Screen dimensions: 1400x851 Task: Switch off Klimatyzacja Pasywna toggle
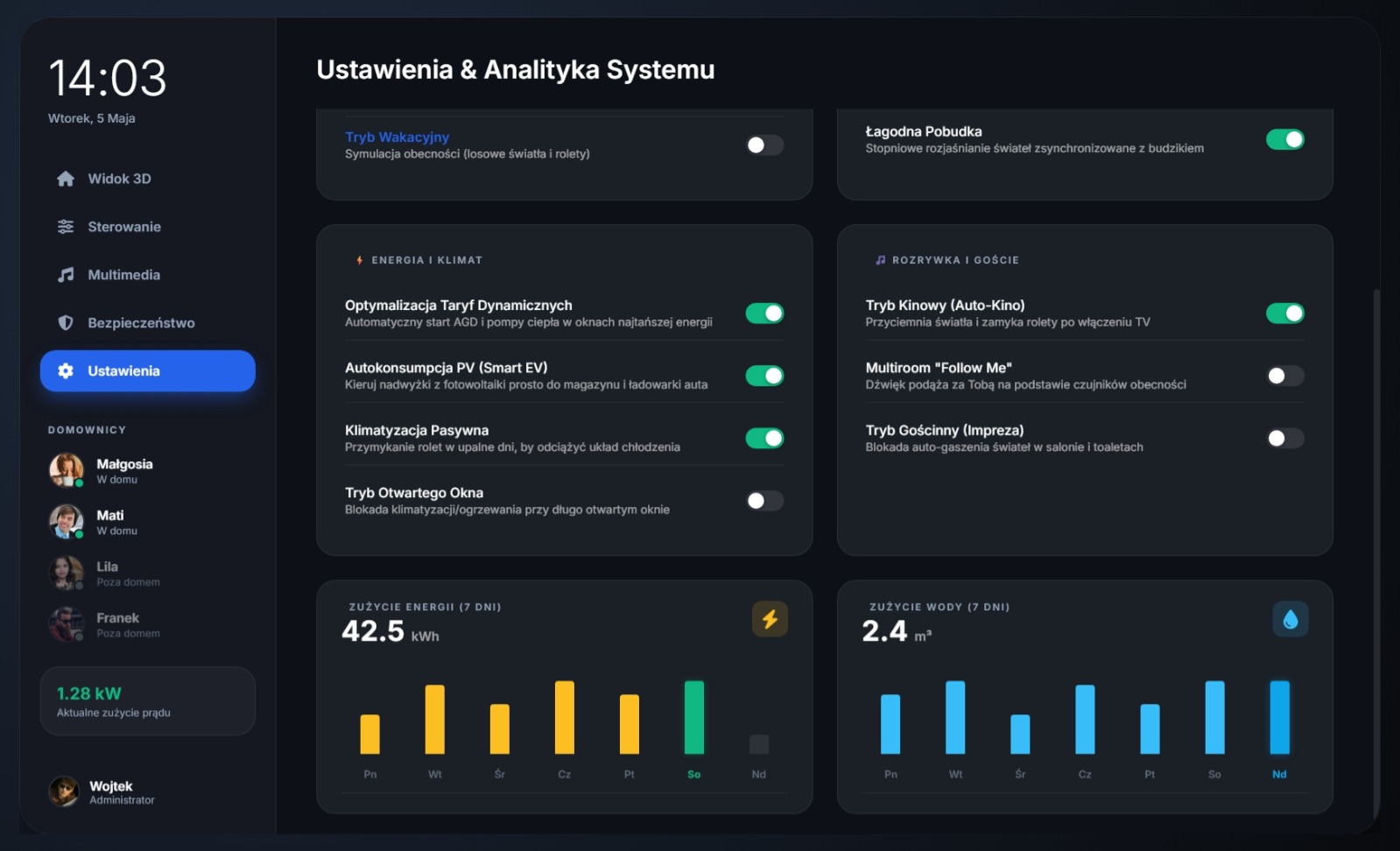[764, 438]
